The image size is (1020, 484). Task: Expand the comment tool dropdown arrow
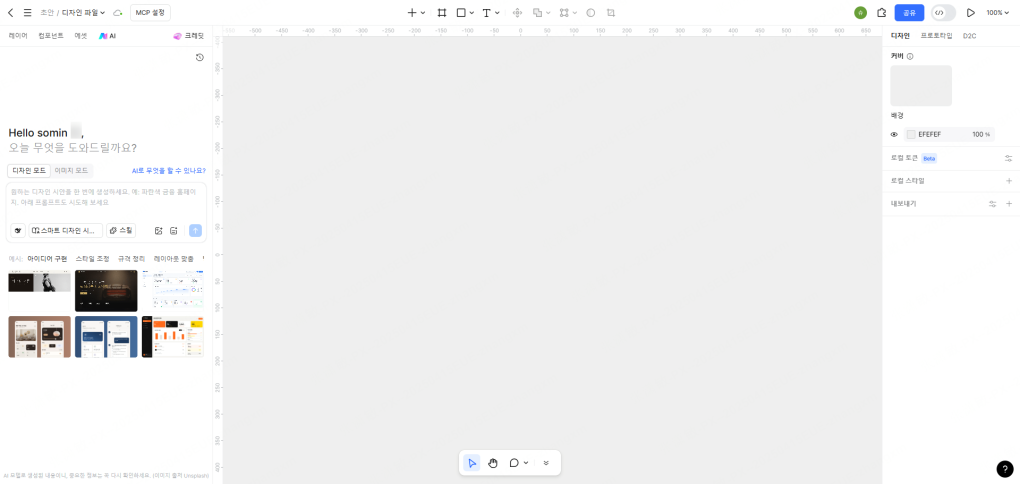(x=526, y=463)
